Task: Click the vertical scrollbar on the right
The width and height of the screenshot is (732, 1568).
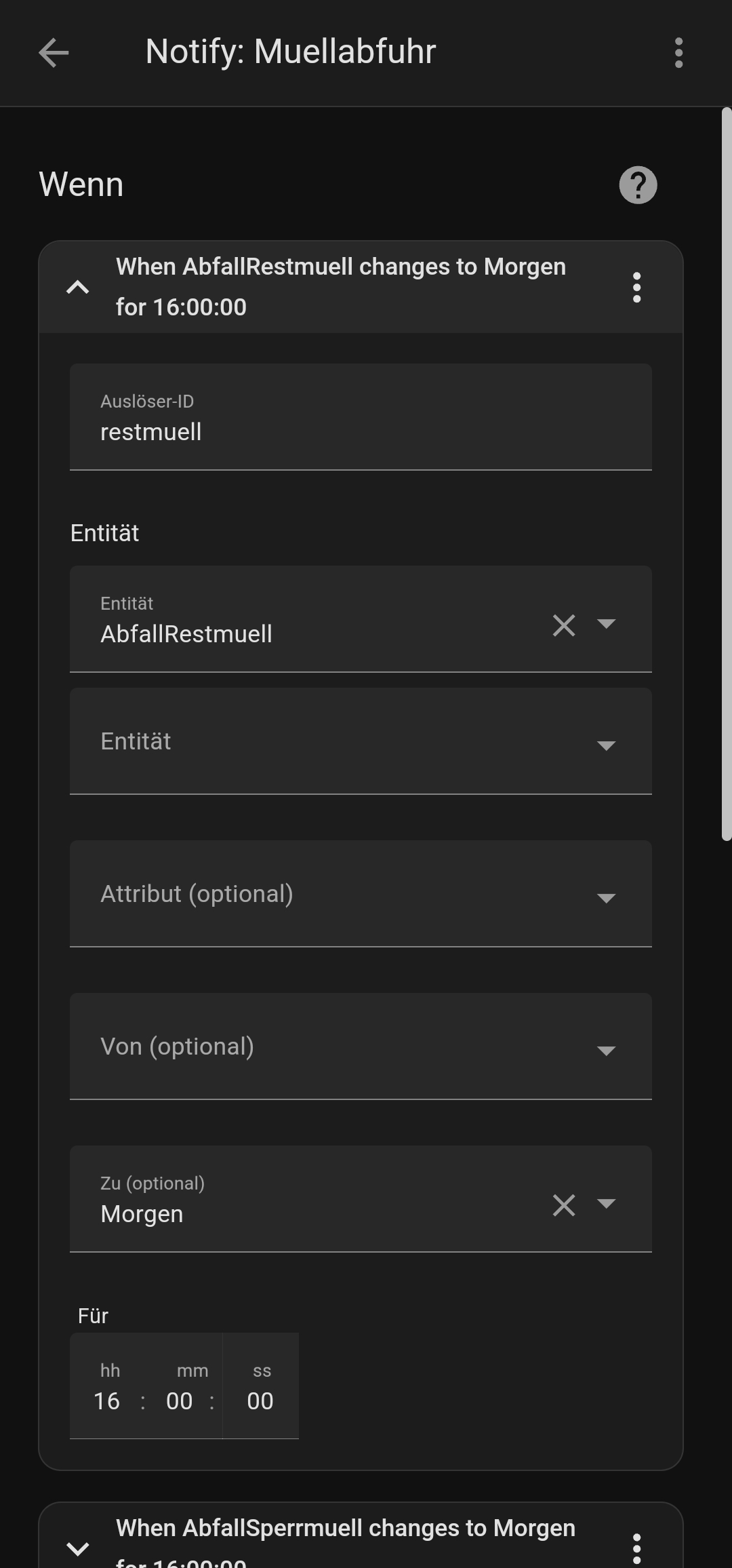Action: coord(727,475)
